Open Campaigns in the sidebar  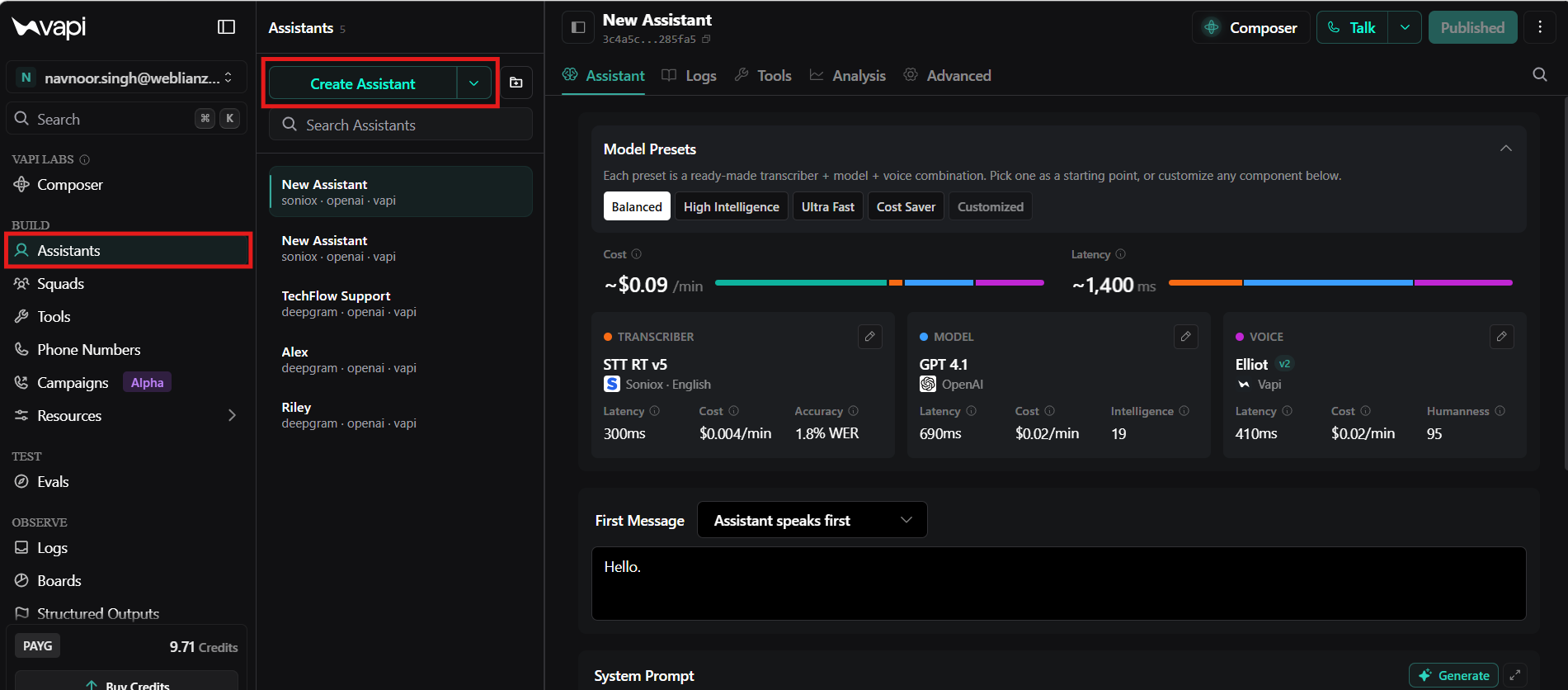[126, 382]
